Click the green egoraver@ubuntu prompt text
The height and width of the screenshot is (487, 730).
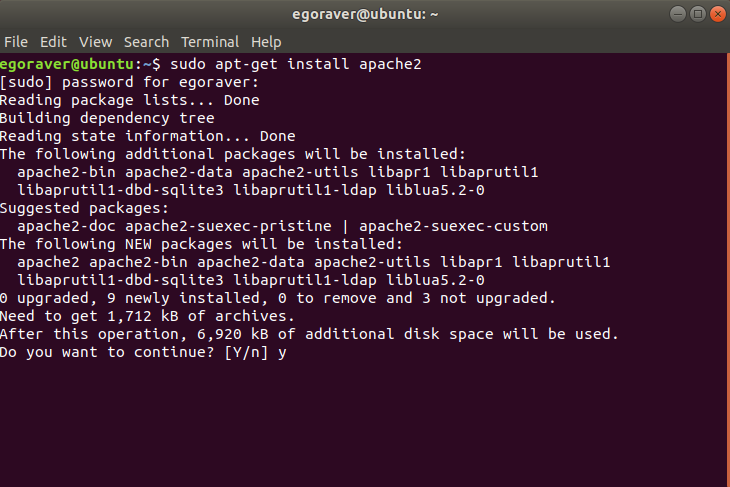68,64
